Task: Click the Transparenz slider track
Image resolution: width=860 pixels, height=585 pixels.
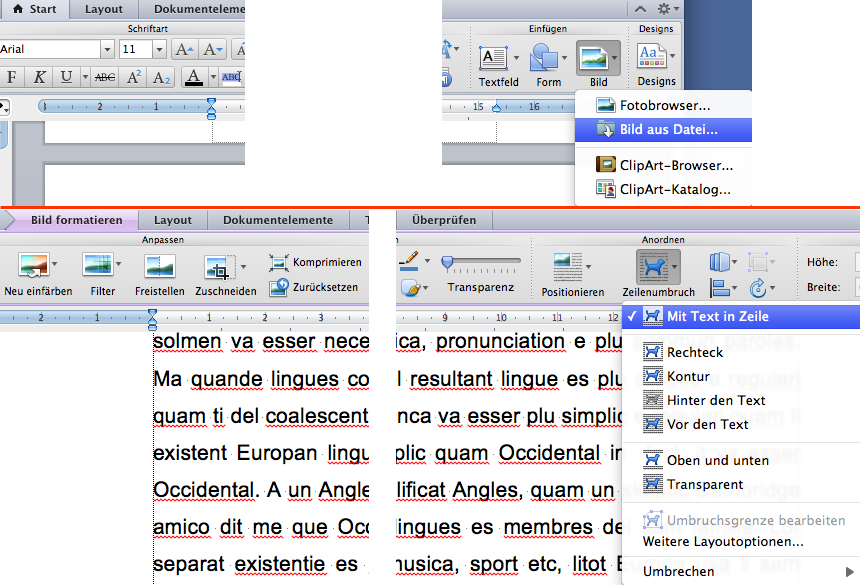Action: [484, 262]
